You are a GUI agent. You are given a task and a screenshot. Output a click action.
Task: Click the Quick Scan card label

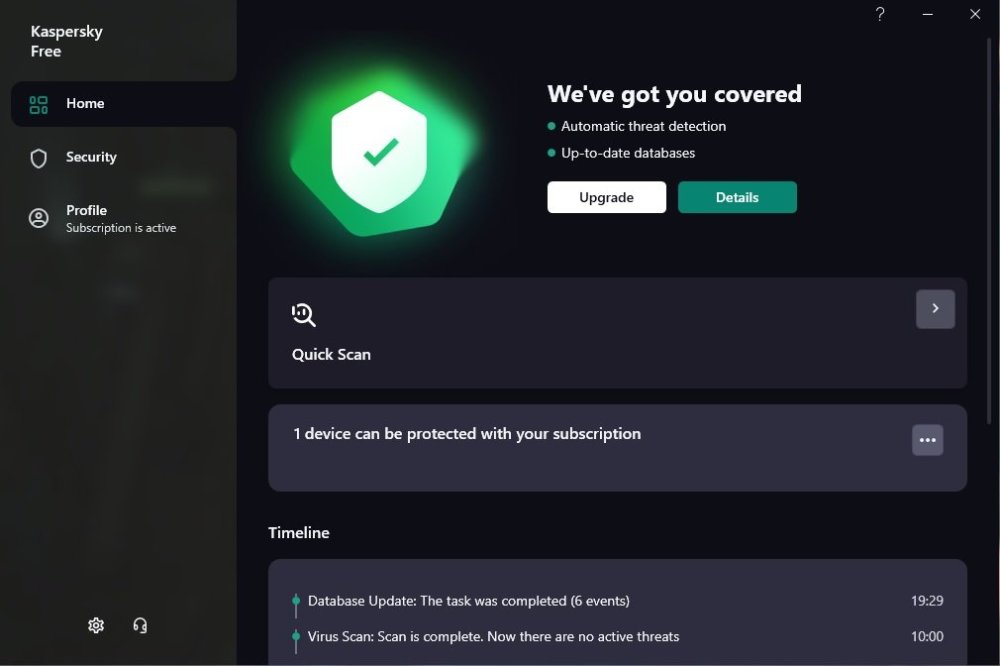pos(331,354)
